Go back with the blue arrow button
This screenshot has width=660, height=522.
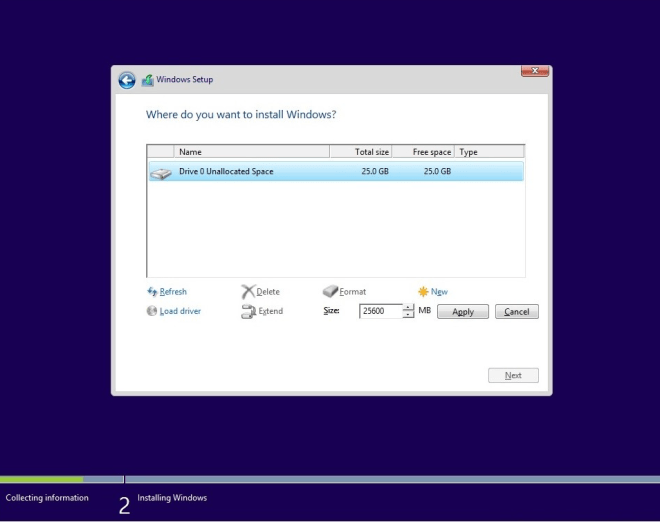coord(127,80)
